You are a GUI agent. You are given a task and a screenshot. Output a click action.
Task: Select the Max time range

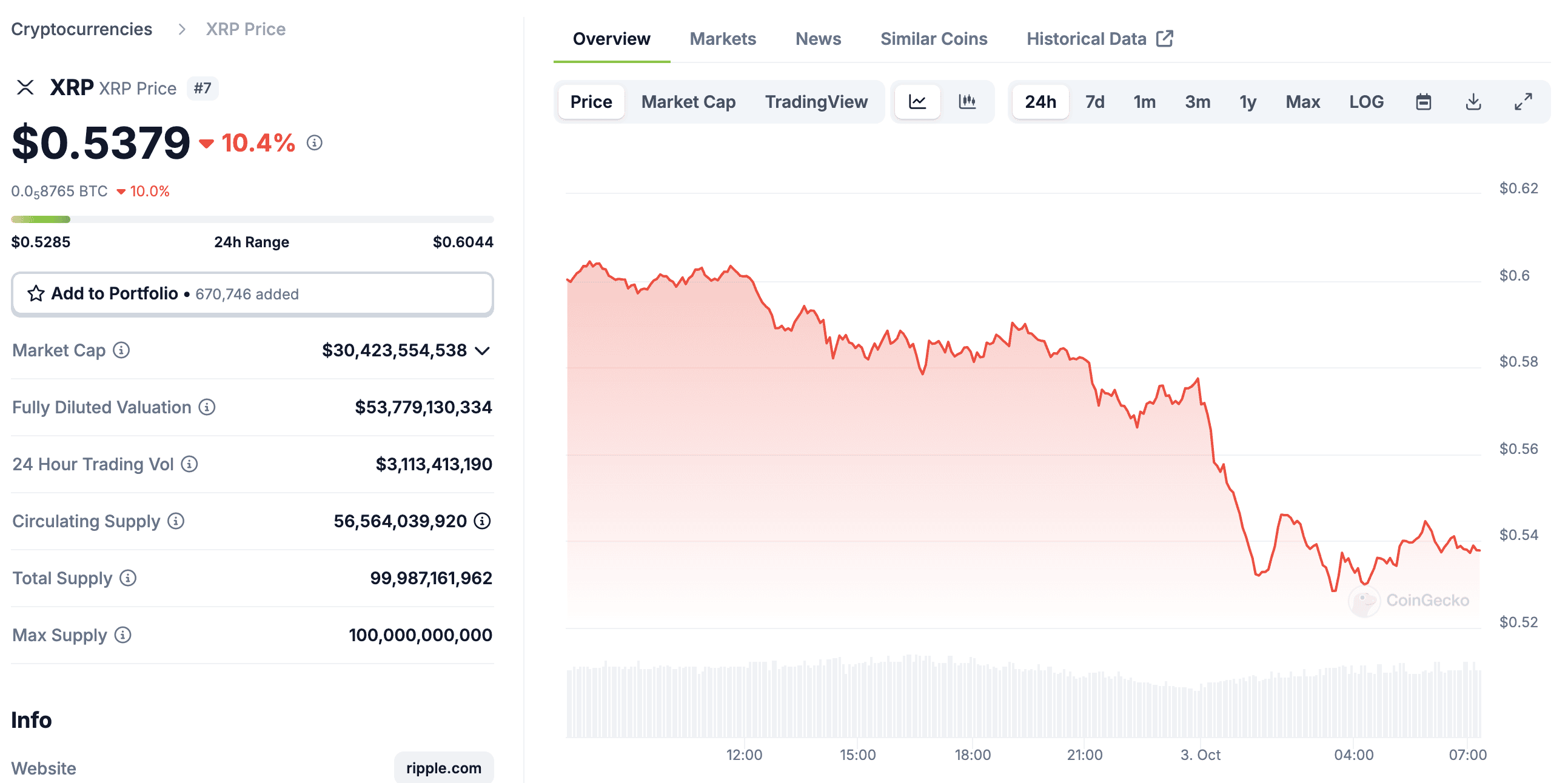coord(1302,102)
